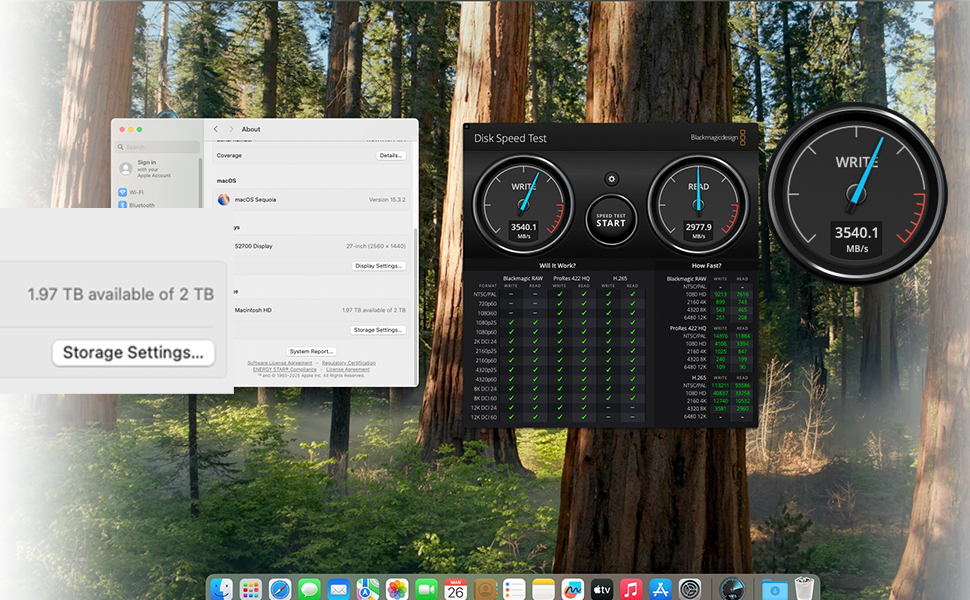Open Freeform from the dock
970x600 pixels.
(572, 589)
